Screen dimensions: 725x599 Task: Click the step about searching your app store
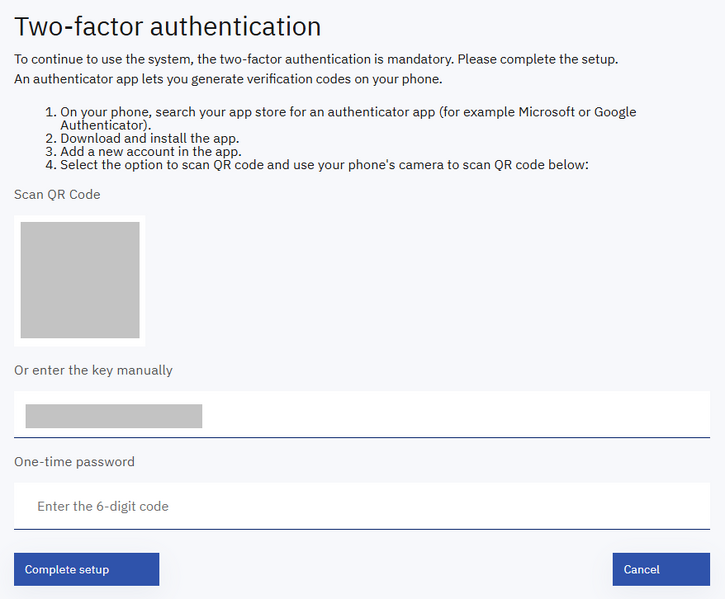click(x=348, y=118)
